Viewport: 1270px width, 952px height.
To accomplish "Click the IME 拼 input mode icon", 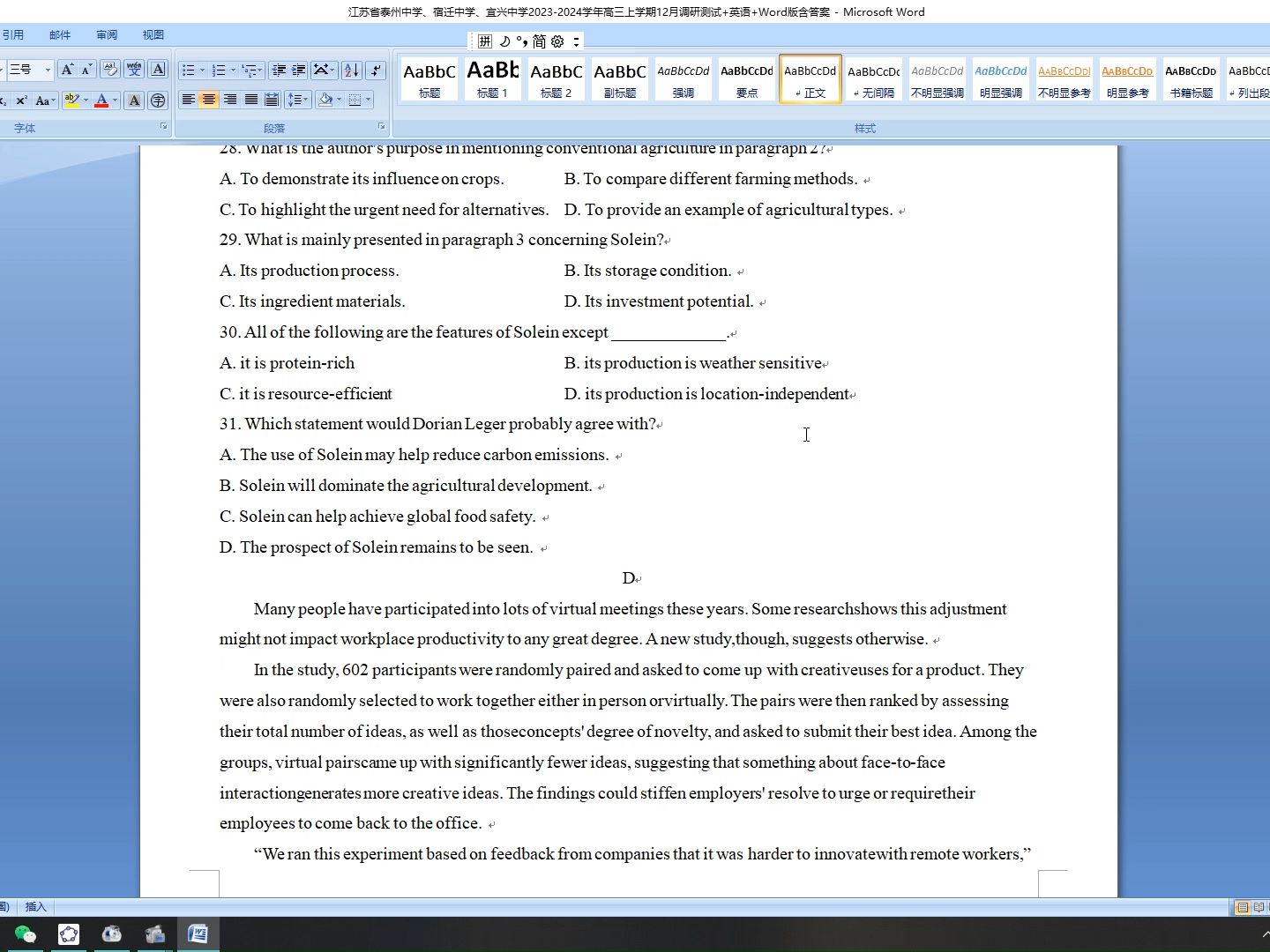I will (485, 41).
